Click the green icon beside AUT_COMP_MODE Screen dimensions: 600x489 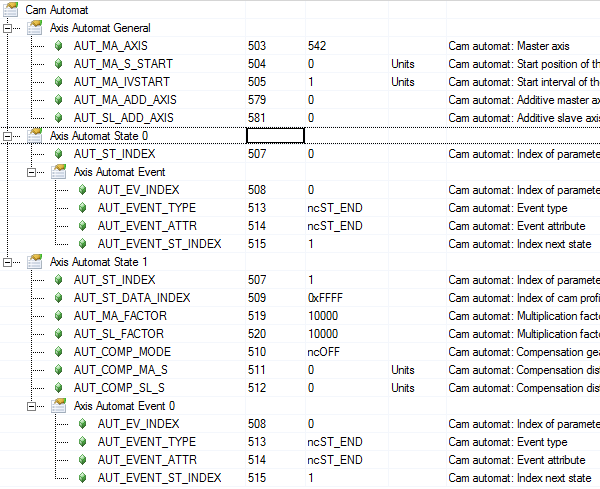pos(59,351)
